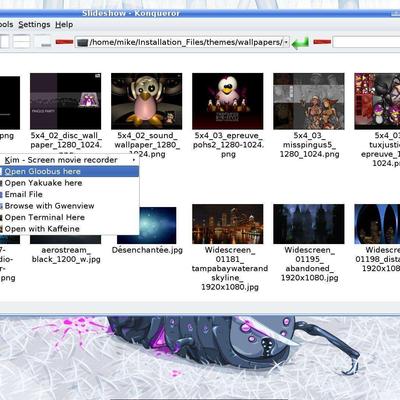Select the Widescreen_01195_abandoned thumbnail

tap(309, 224)
